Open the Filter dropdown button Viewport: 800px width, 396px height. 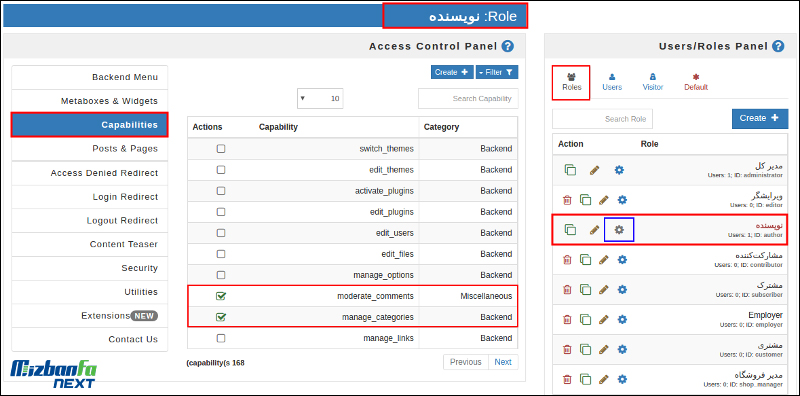pos(497,72)
